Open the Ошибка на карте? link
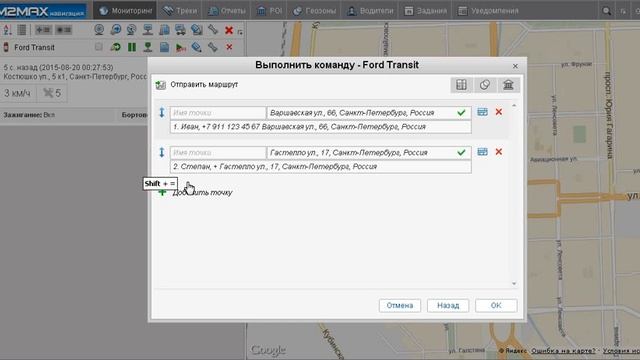Screen dimensions: 640x360 coord(563,351)
